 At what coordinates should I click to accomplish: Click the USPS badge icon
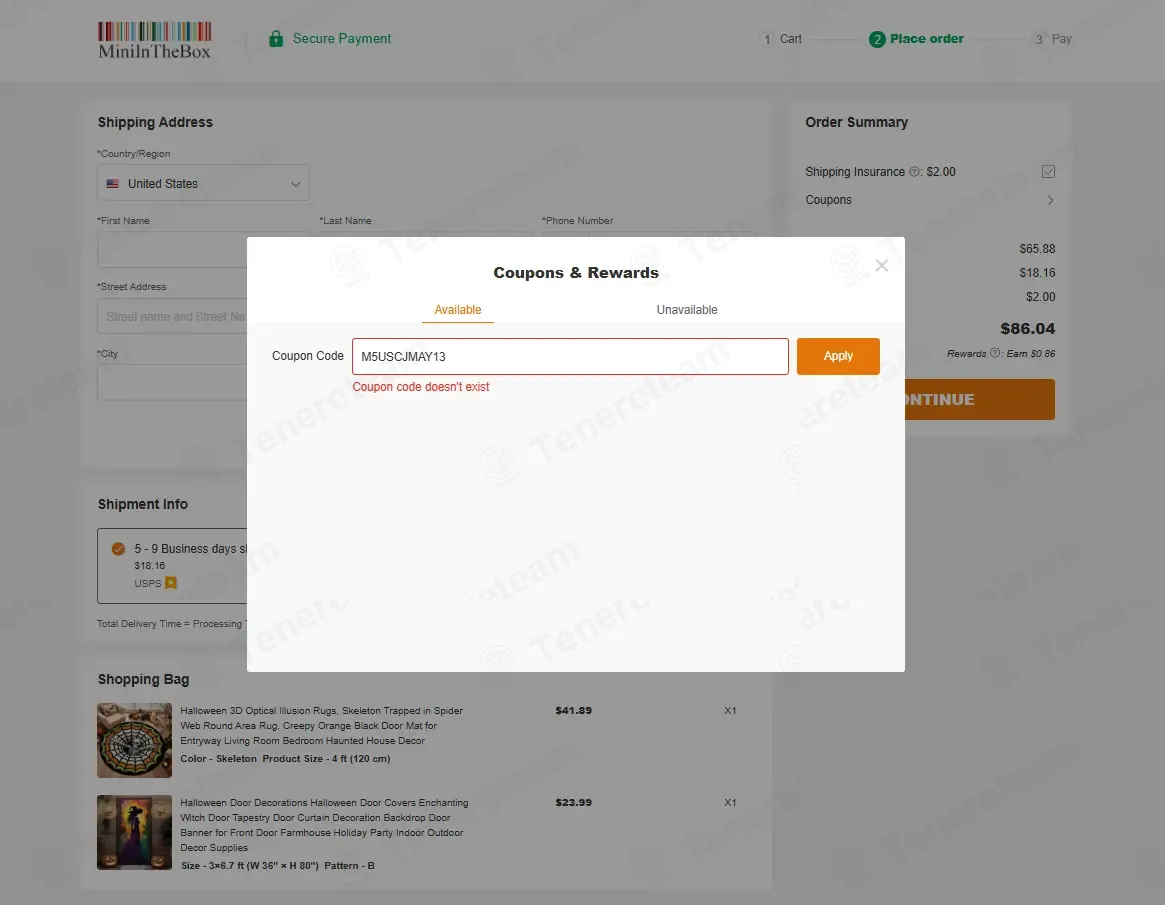coord(171,583)
